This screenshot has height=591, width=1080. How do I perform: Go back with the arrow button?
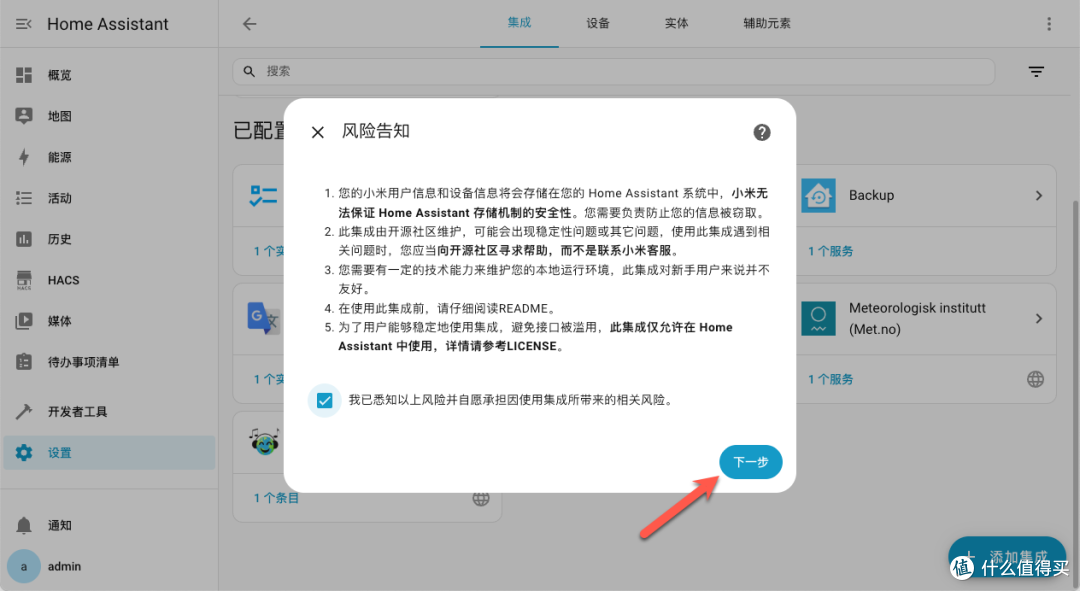pyautogui.click(x=249, y=24)
